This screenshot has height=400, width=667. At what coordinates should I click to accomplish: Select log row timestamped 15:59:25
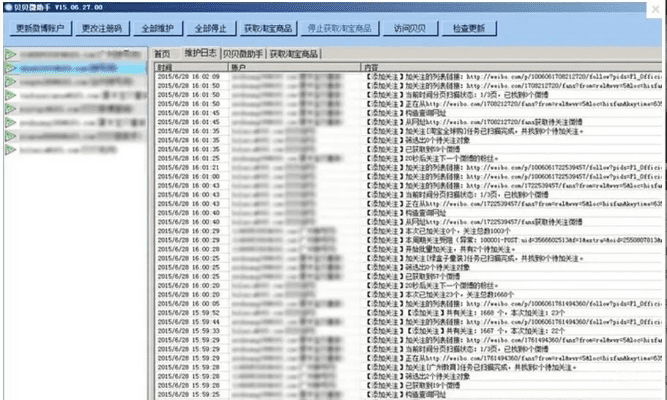(408, 395)
